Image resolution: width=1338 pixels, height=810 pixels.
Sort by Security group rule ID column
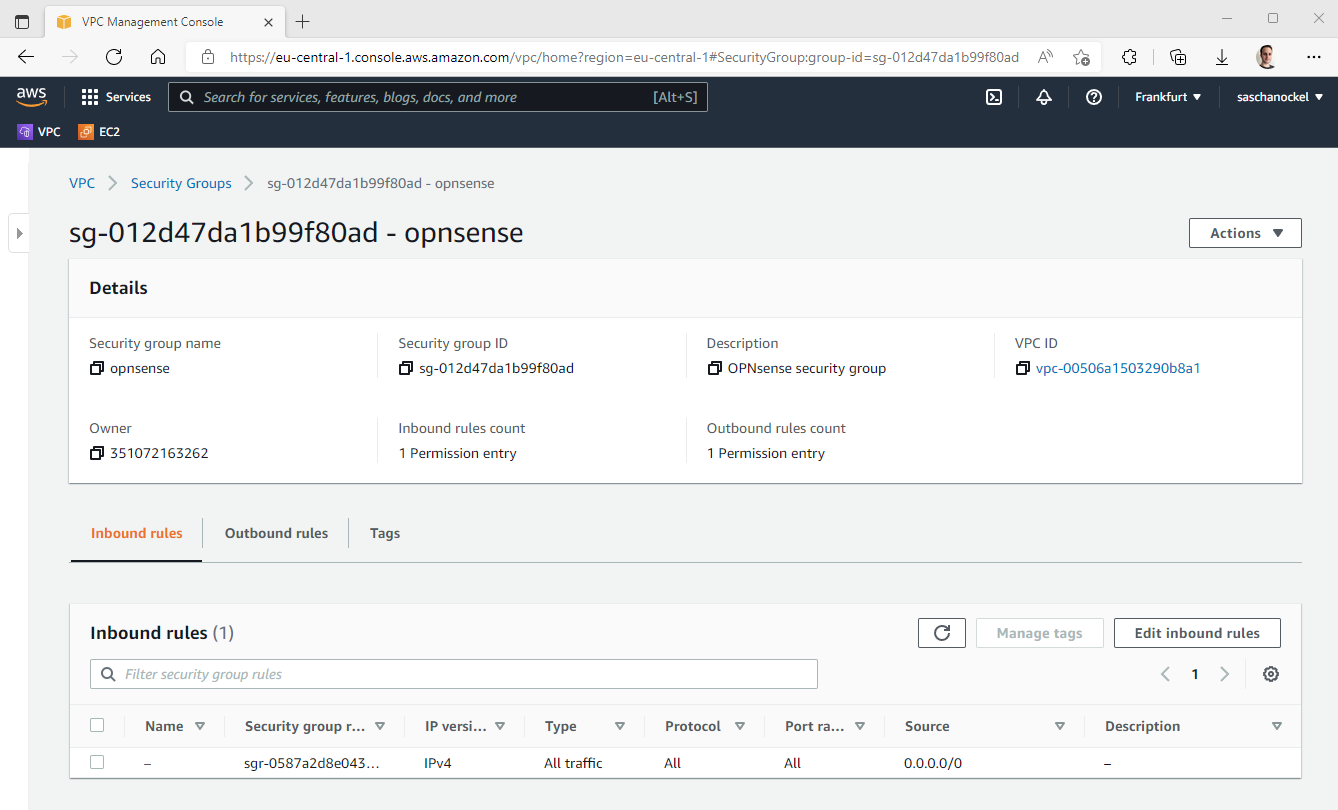[380, 726]
